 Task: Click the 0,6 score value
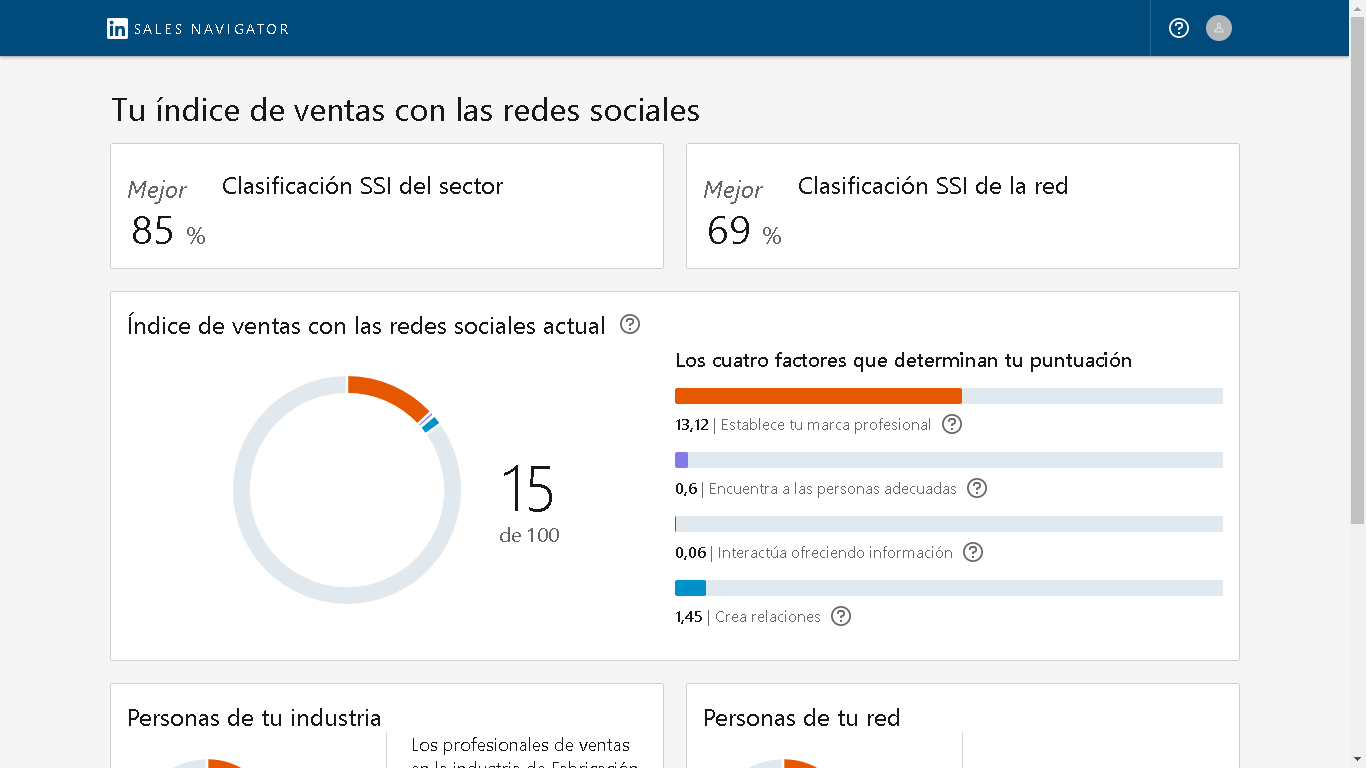point(686,489)
